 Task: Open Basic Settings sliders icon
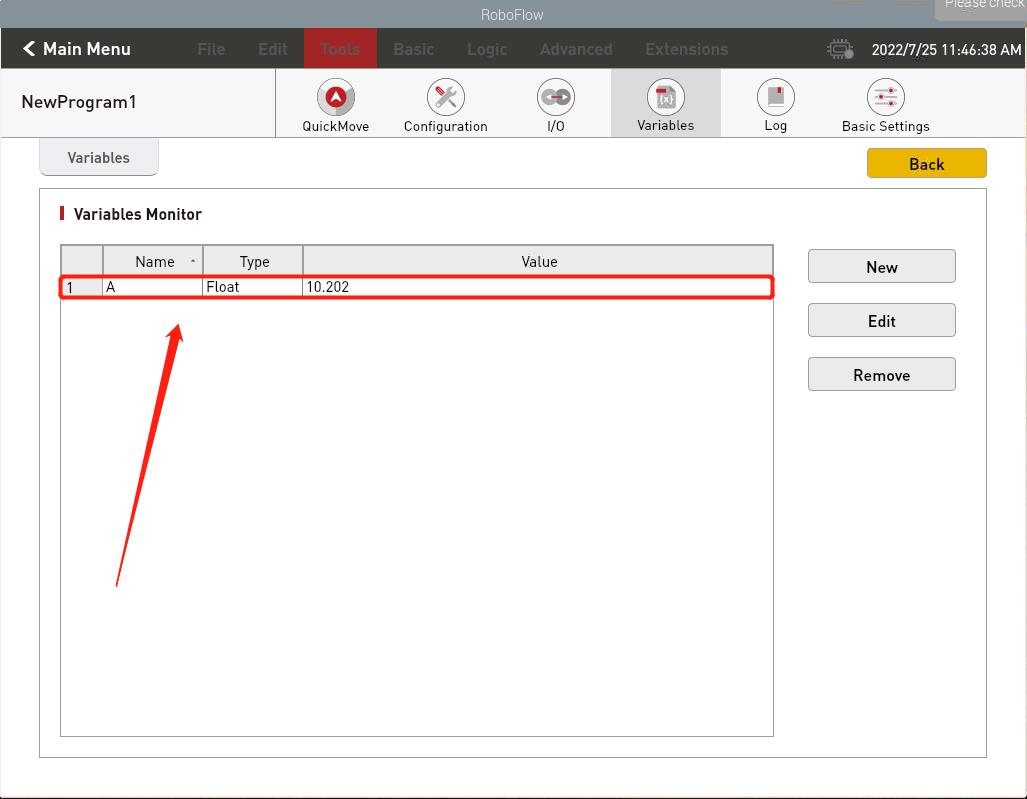(x=885, y=98)
